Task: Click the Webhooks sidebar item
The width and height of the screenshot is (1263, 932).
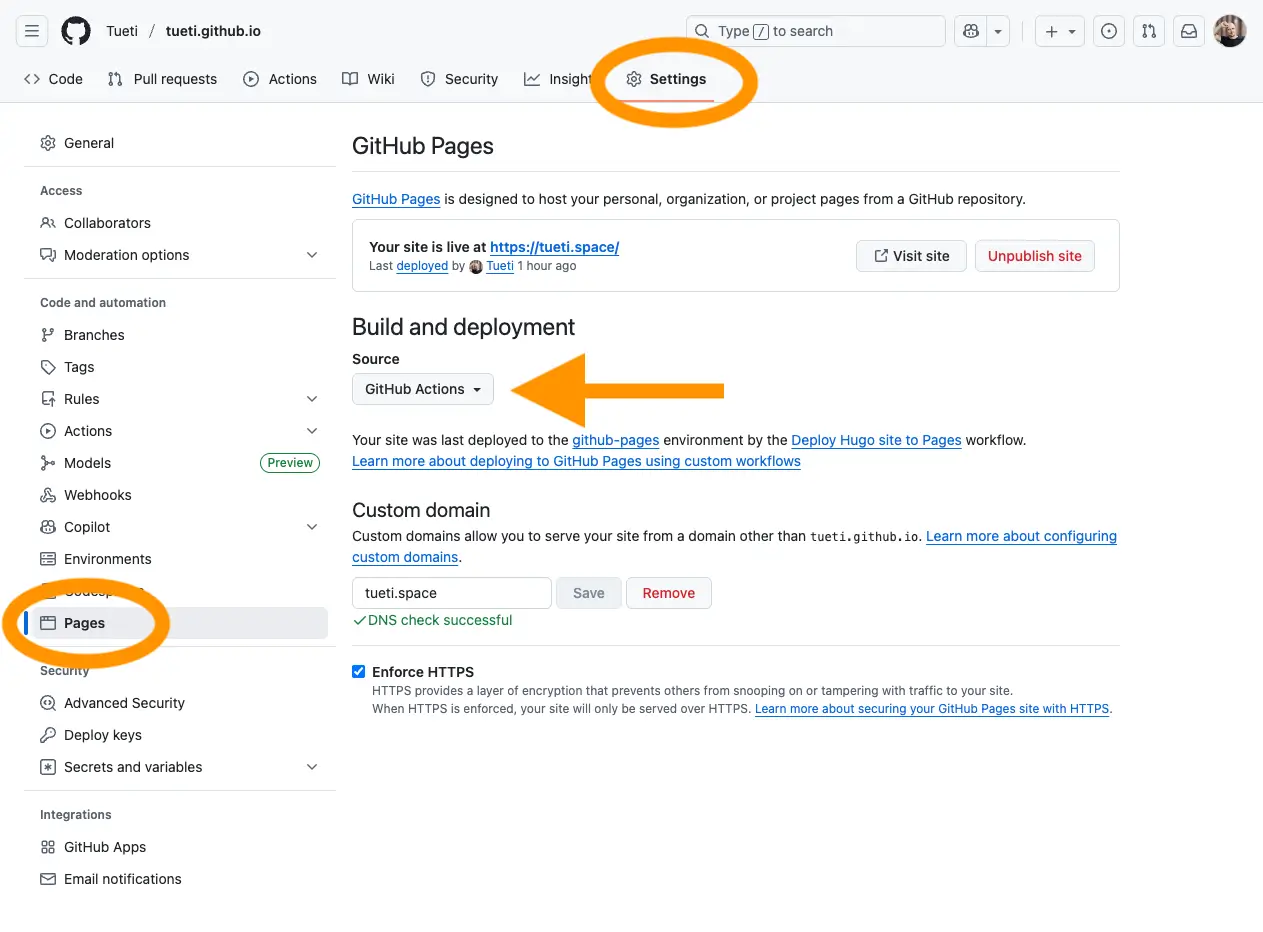Action: pos(96,494)
